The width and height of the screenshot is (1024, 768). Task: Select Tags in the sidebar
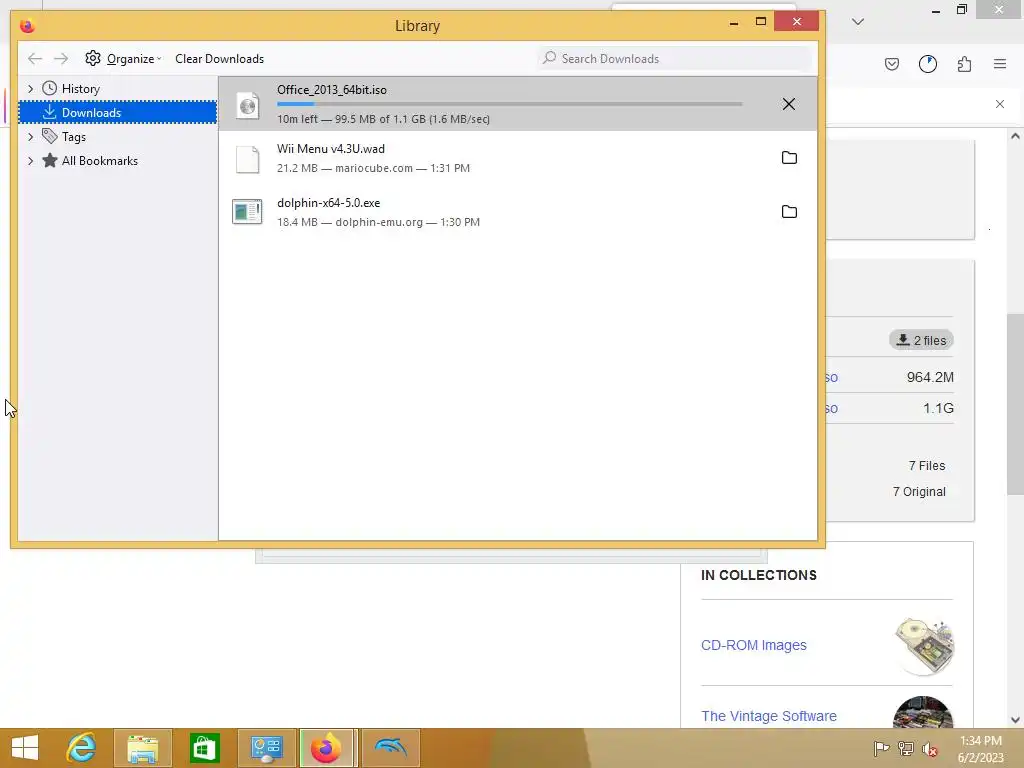click(73, 136)
